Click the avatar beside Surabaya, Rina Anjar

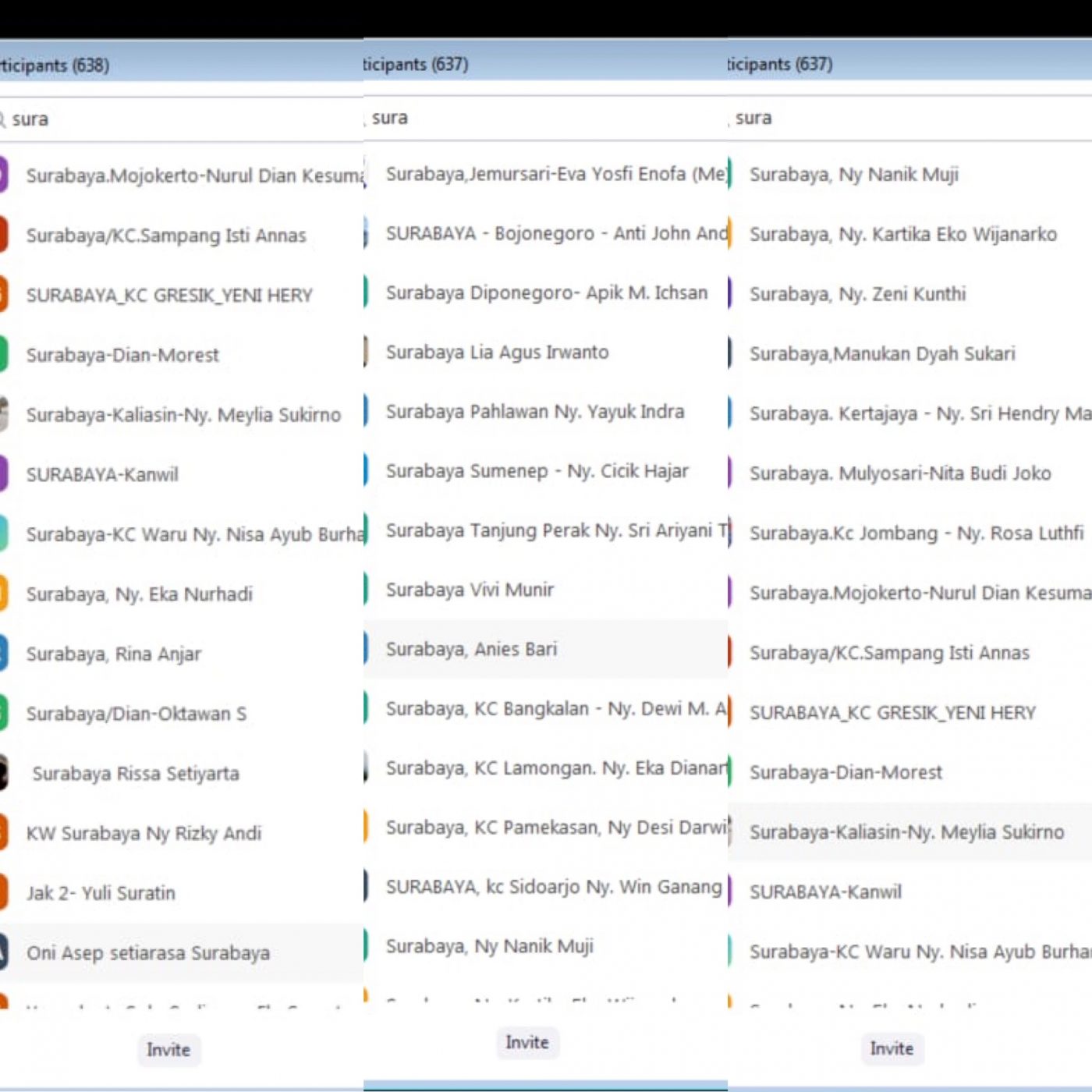click(4, 654)
